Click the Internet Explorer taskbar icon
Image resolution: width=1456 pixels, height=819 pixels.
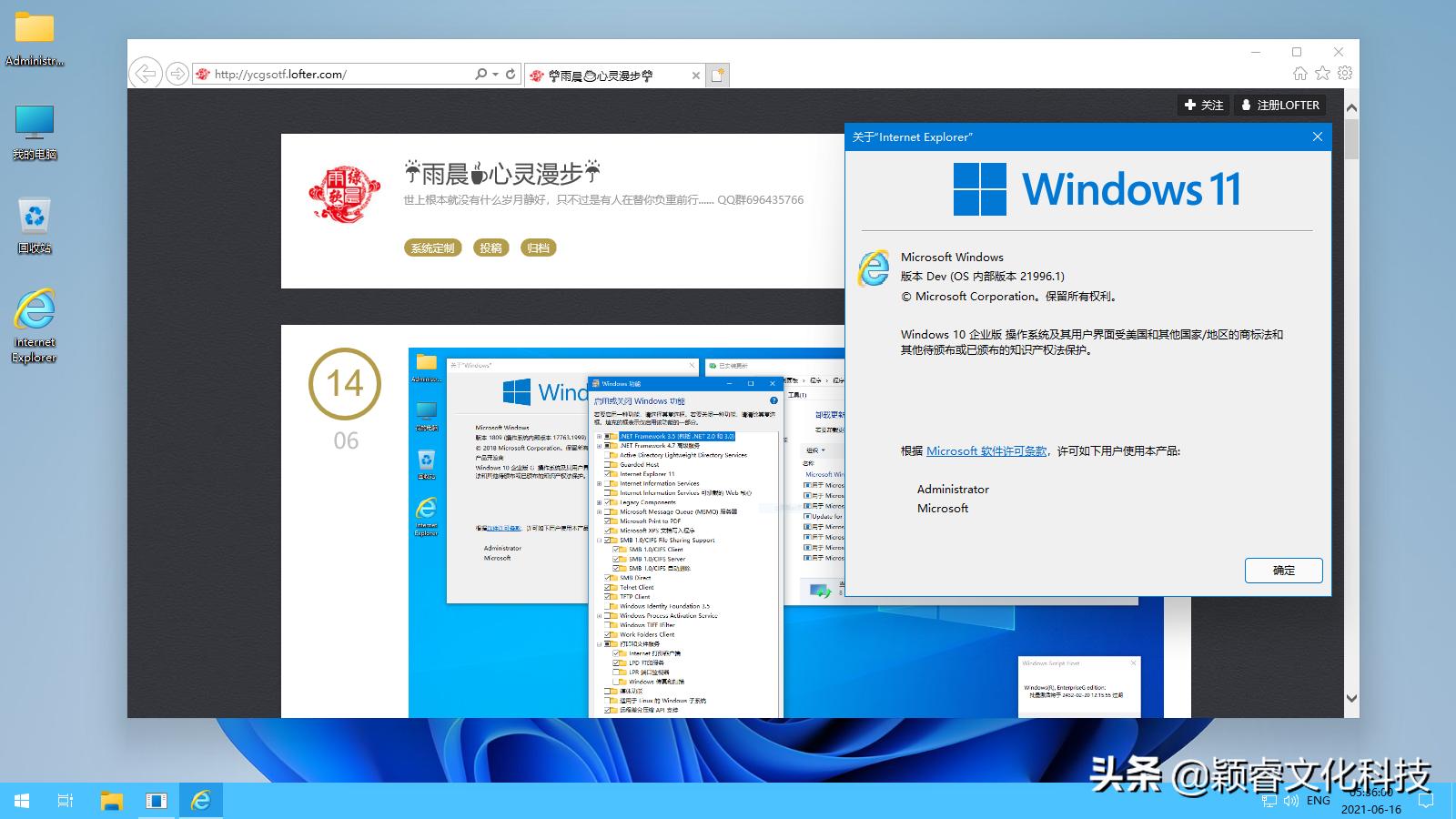tap(201, 801)
